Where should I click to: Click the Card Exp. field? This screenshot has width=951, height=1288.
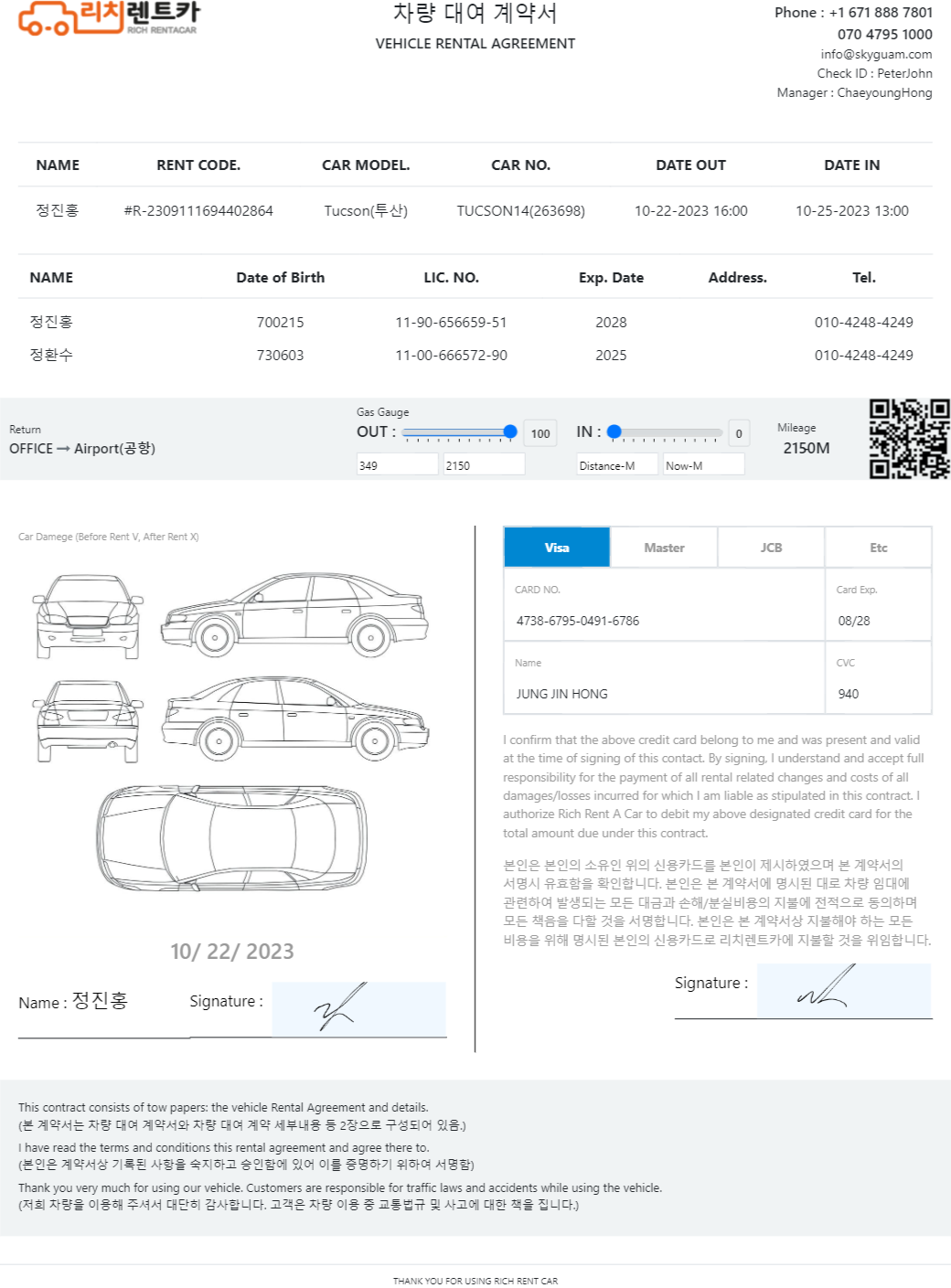click(x=877, y=621)
